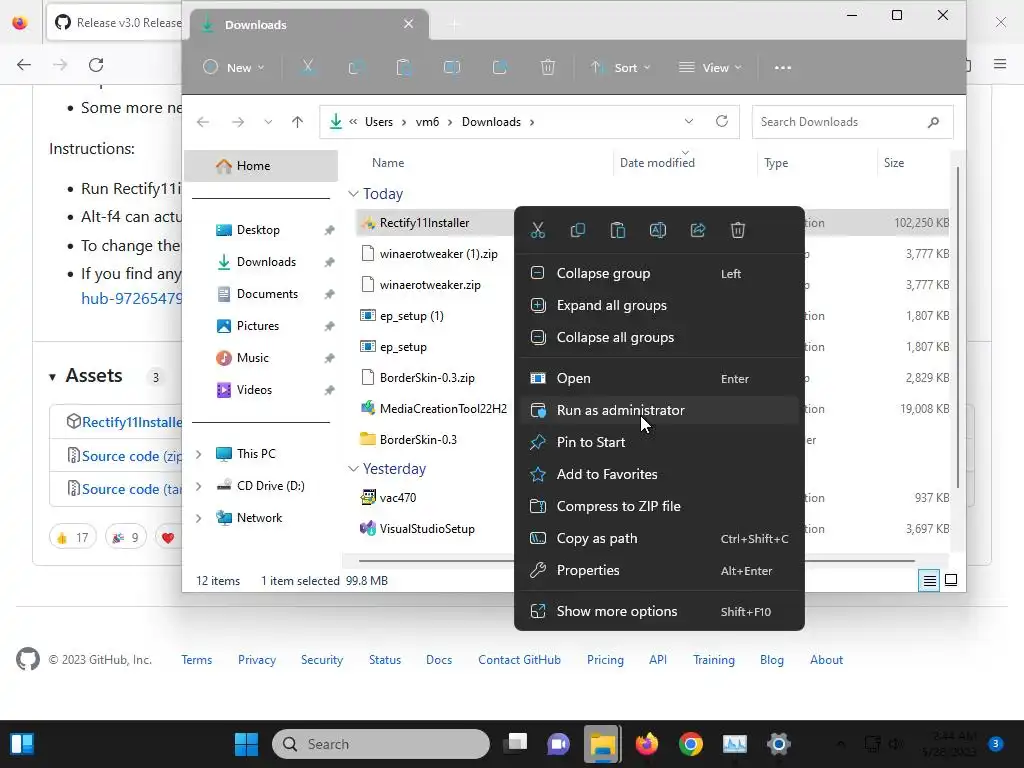Open the Contact GitHub footer link
The height and width of the screenshot is (768, 1024).
[x=519, y=660]
